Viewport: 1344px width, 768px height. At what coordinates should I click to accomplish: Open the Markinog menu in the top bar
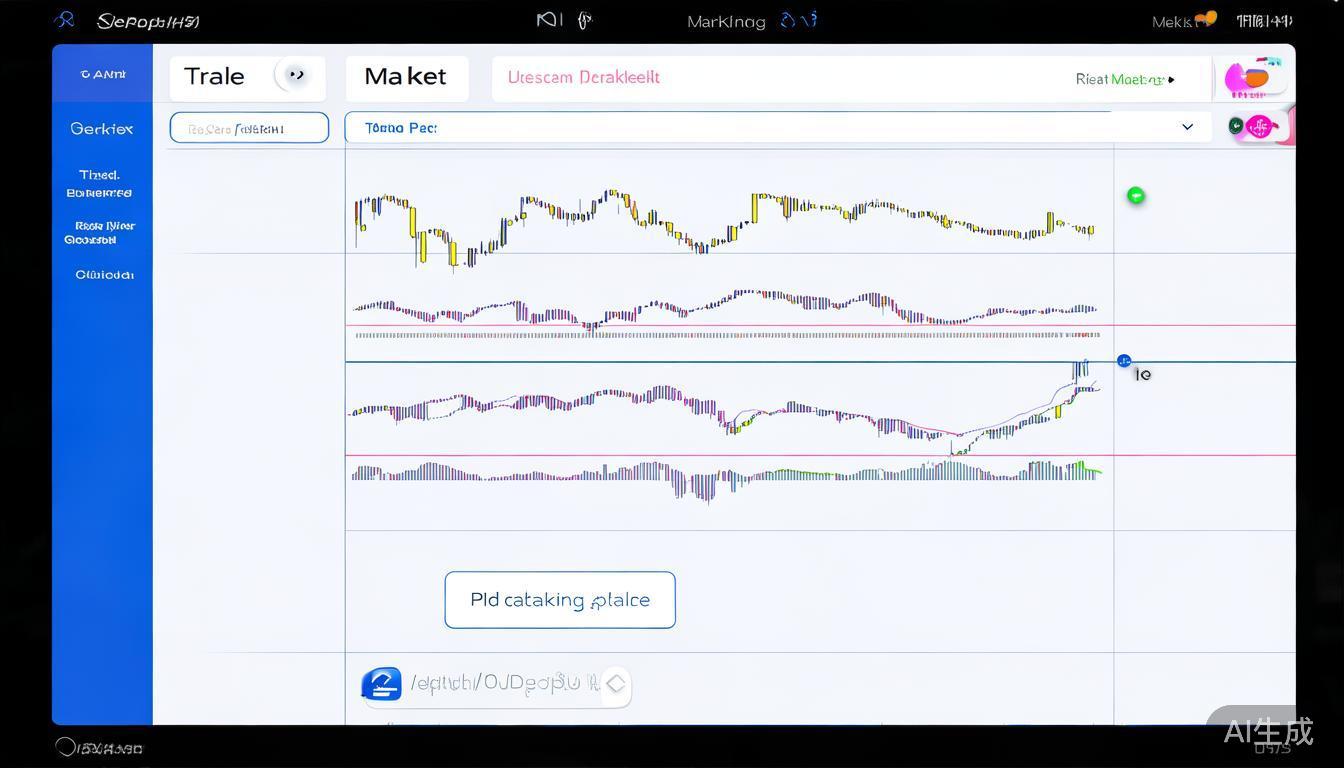726,21
